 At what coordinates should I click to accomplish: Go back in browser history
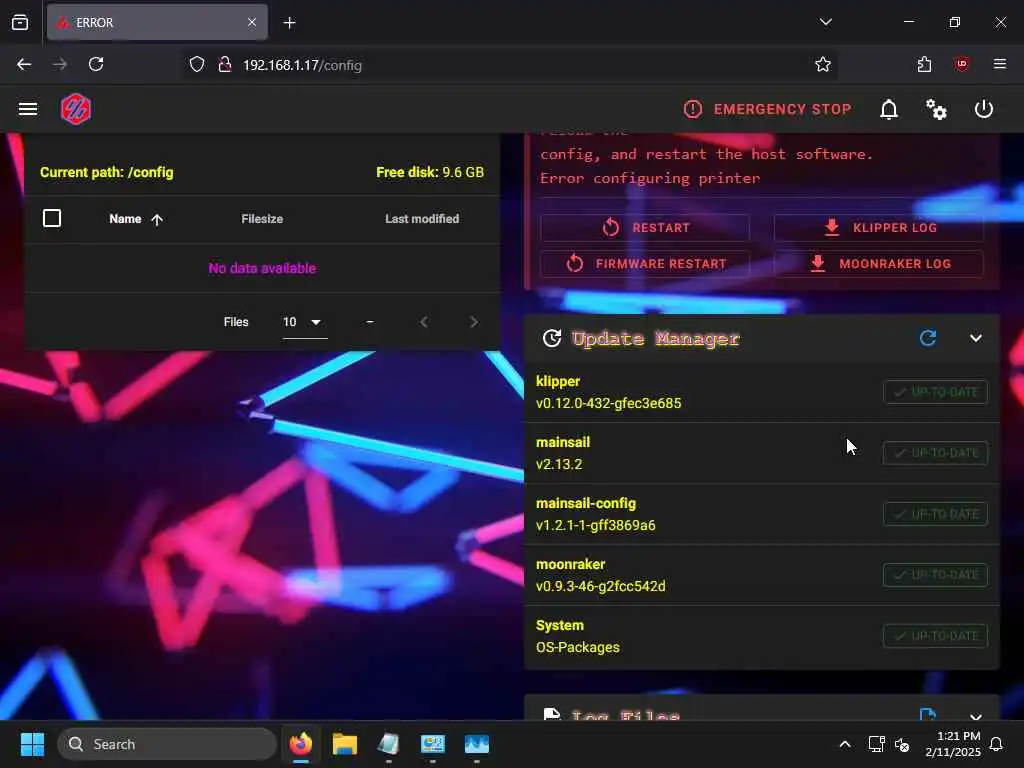(24, 64)
